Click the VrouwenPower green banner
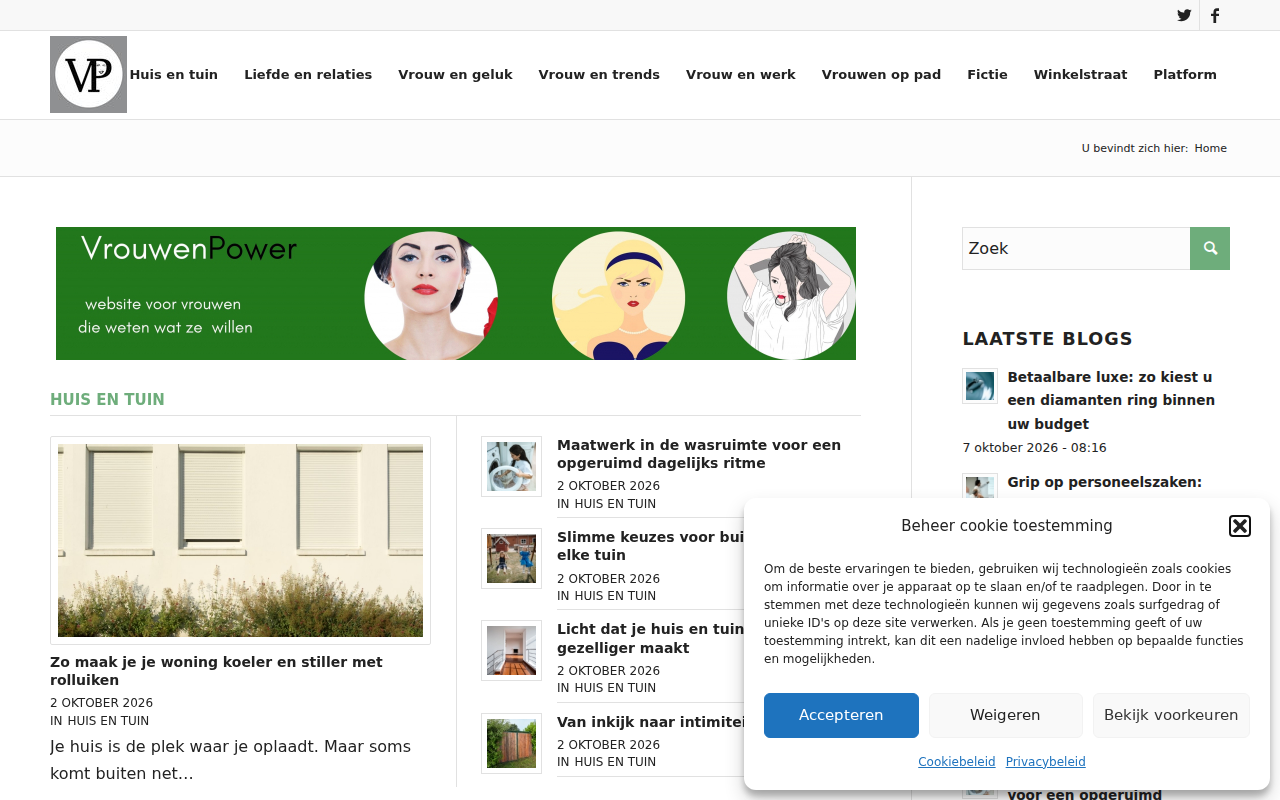This screenshot has height=800, width=1280. click(x=456, y=293)
